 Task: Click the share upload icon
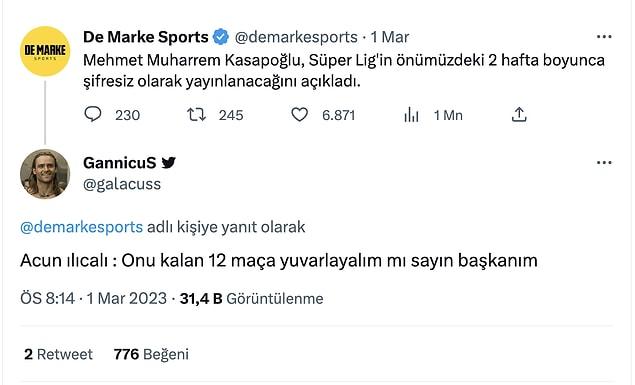pos(519,115)
